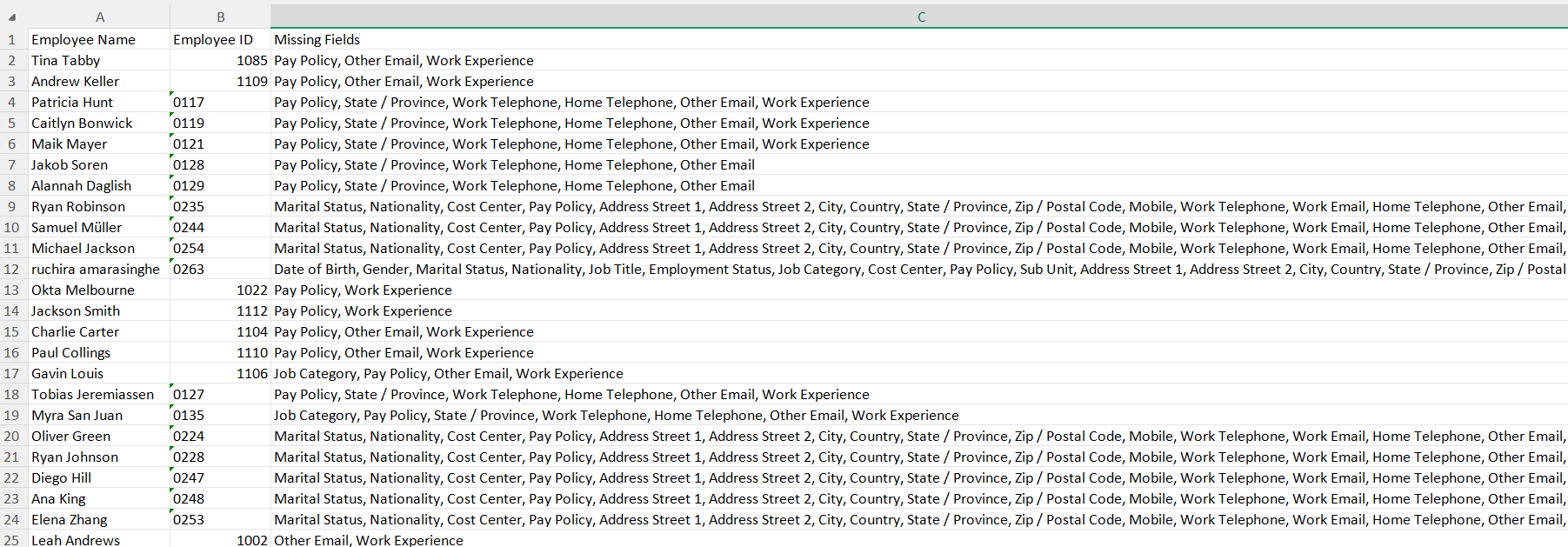Select column A header

tap(99, 17)
